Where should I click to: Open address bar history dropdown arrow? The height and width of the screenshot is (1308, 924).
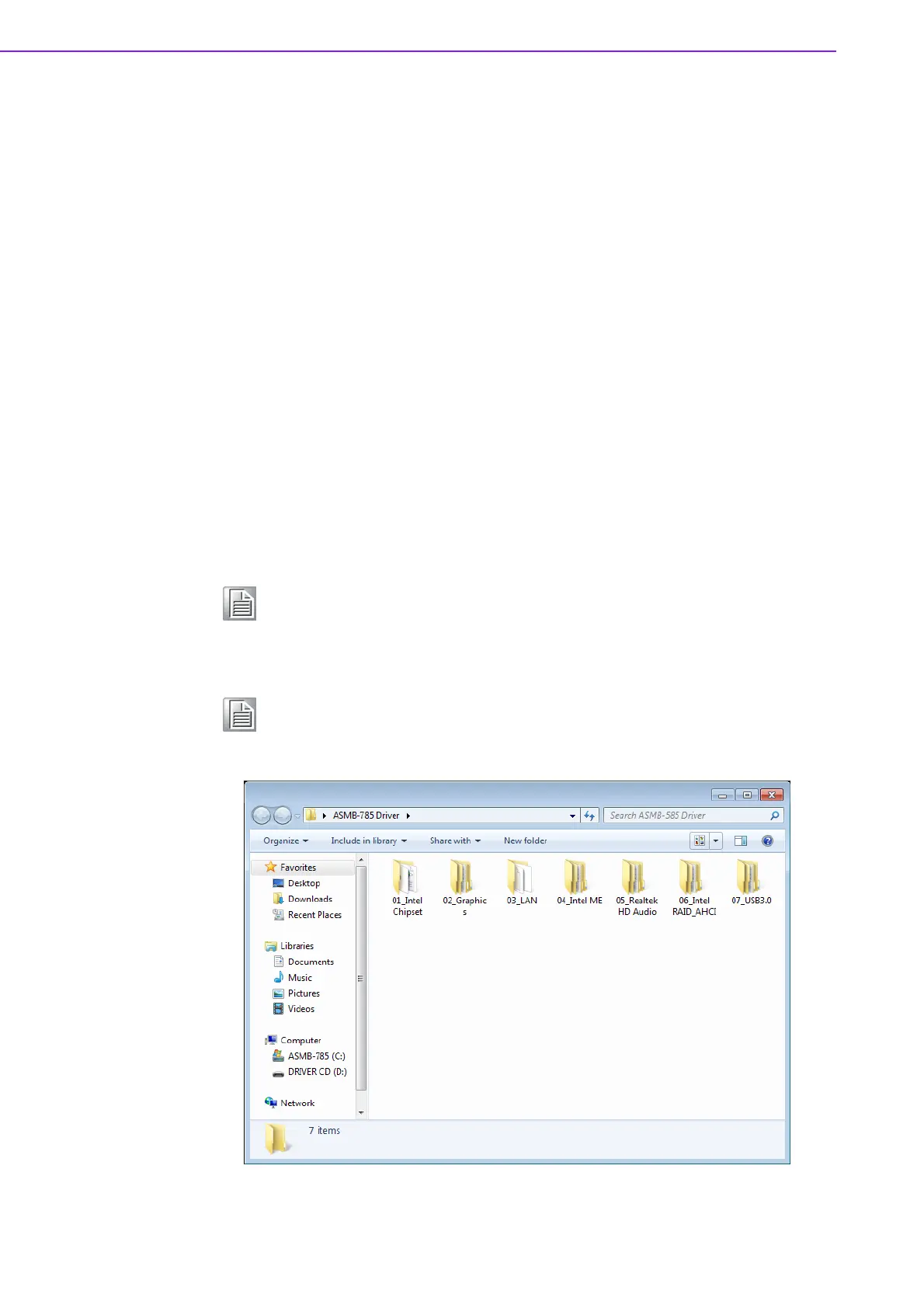click(572, 816)
